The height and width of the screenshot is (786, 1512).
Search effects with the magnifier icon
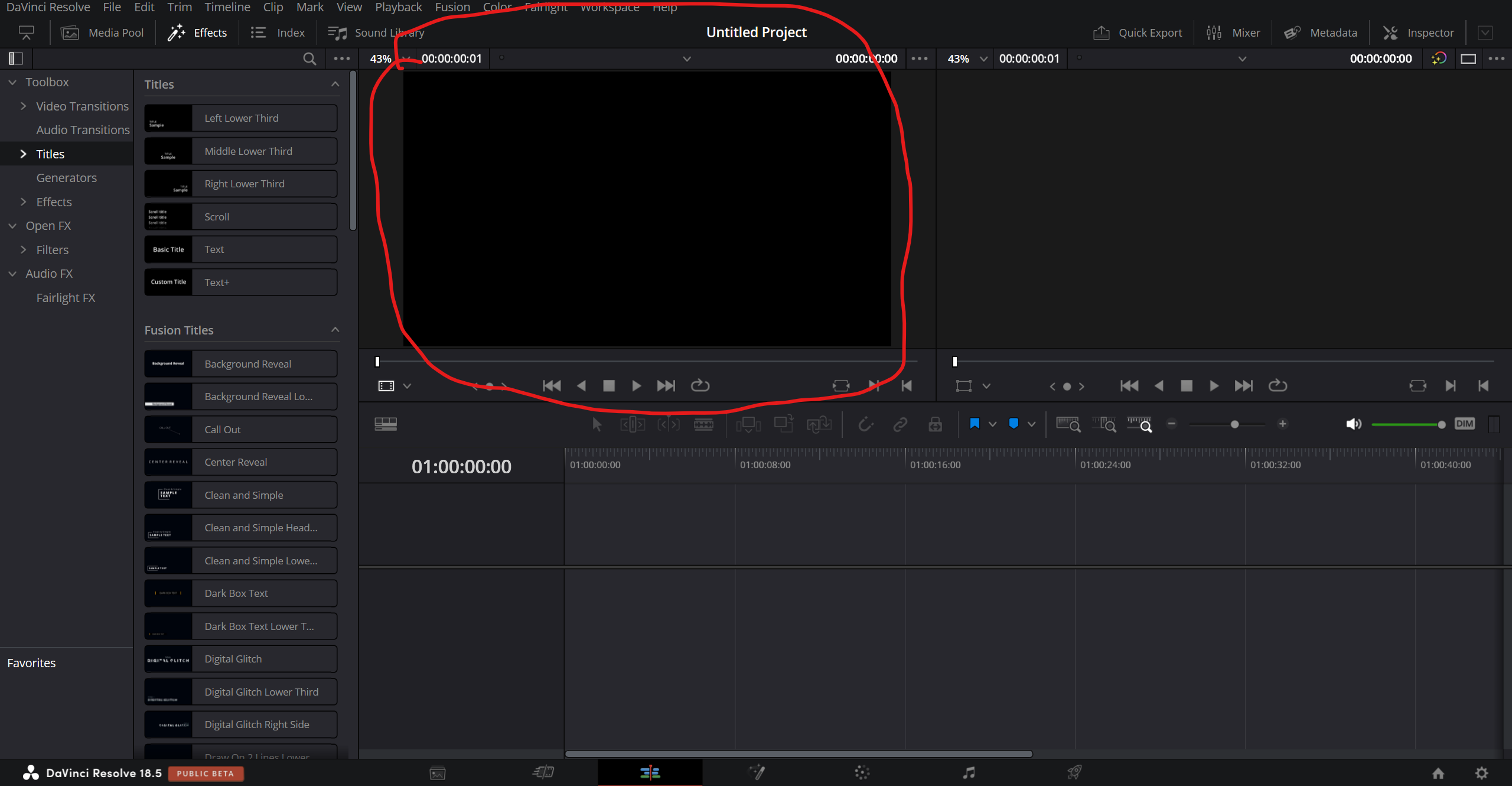pos(309,59)
